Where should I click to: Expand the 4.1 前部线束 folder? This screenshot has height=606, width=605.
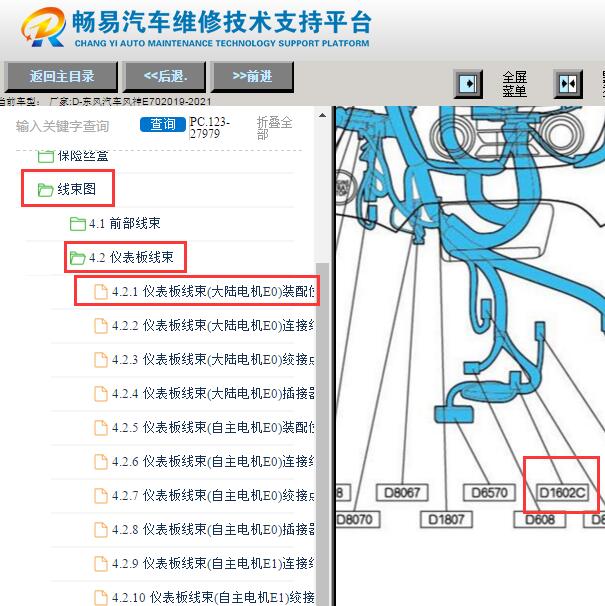pyautogui.click(x=115, y=223)
